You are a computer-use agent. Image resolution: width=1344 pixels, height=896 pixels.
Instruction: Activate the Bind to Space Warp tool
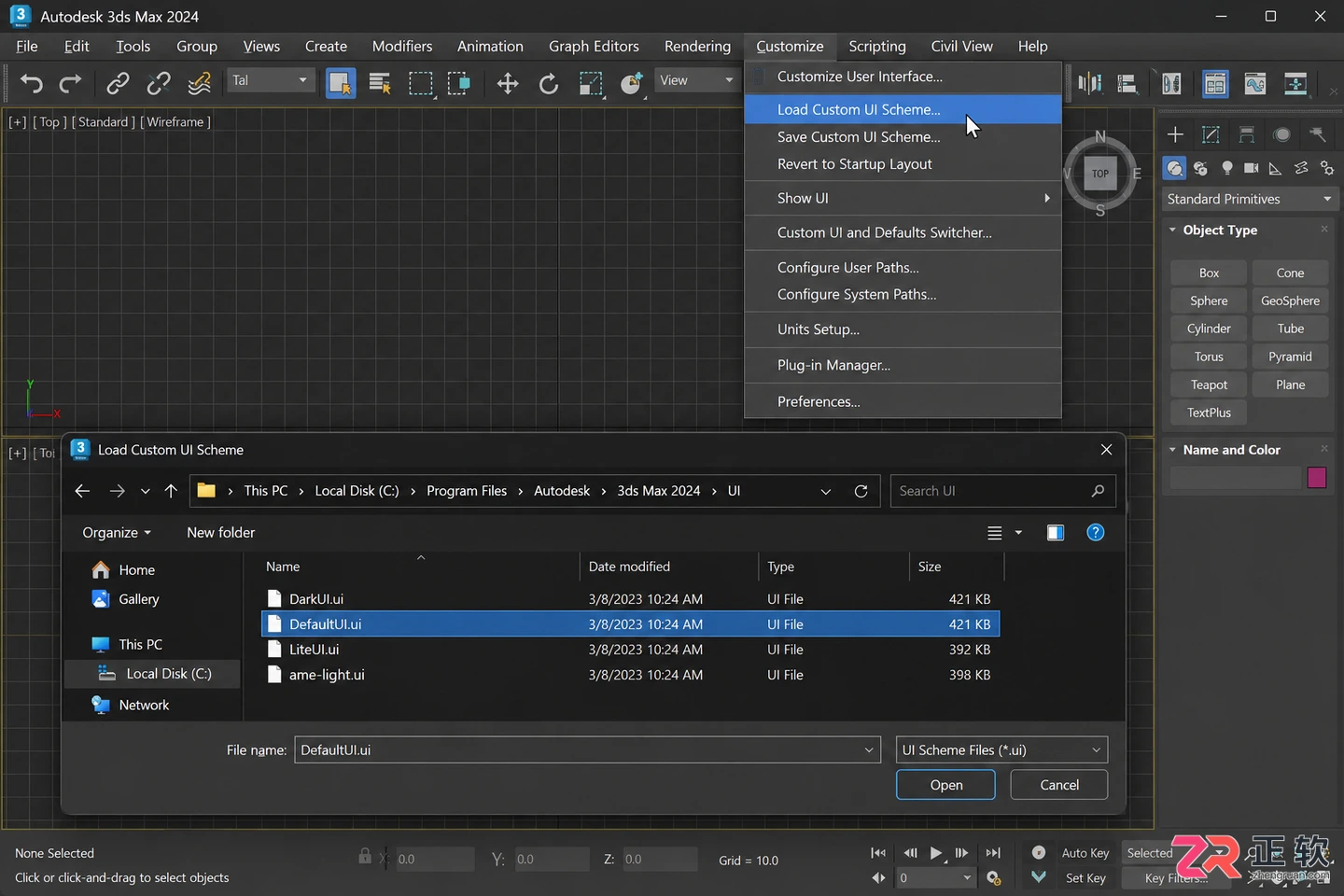point(199,83)
